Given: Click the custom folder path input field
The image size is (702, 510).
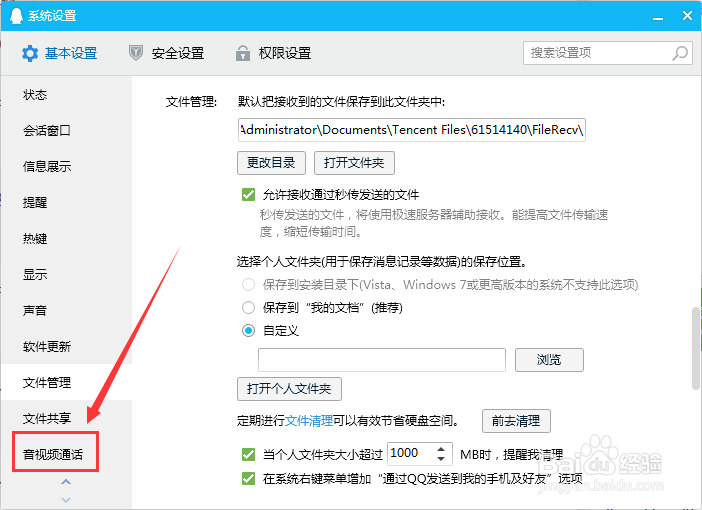Looking at the screenshot, I should pyautogui.click(x=382, y=360).
